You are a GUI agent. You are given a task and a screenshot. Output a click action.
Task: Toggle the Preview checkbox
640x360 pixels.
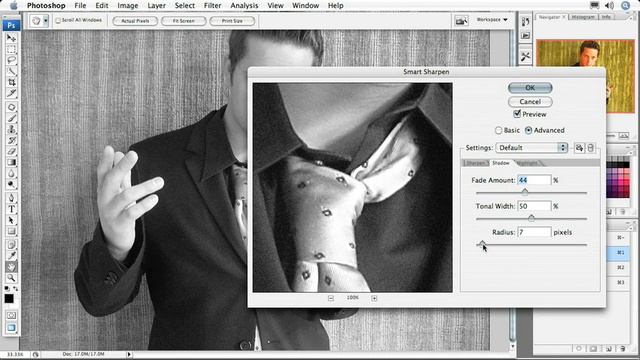[517, 114]
